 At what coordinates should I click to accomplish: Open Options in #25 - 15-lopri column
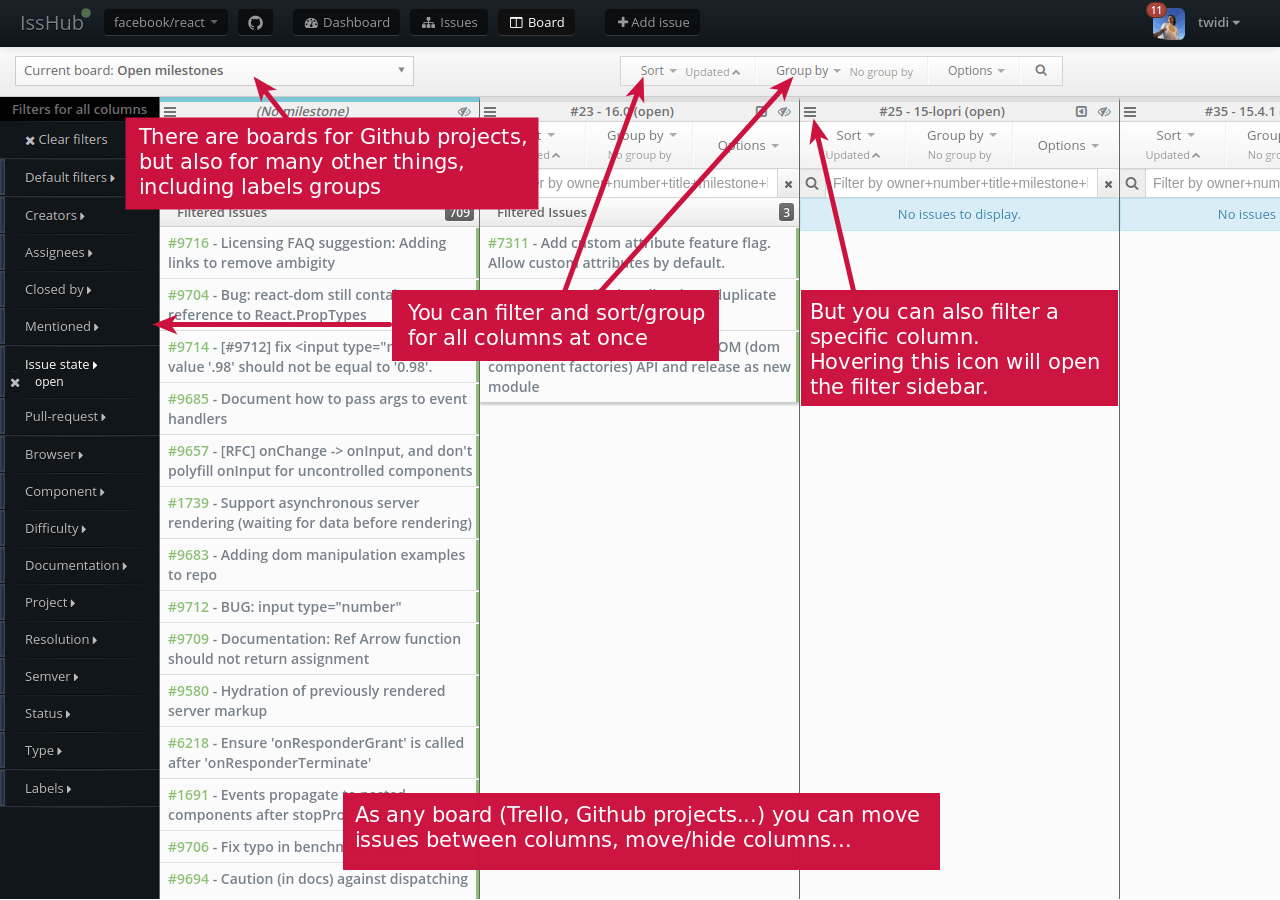(1066, 145)
